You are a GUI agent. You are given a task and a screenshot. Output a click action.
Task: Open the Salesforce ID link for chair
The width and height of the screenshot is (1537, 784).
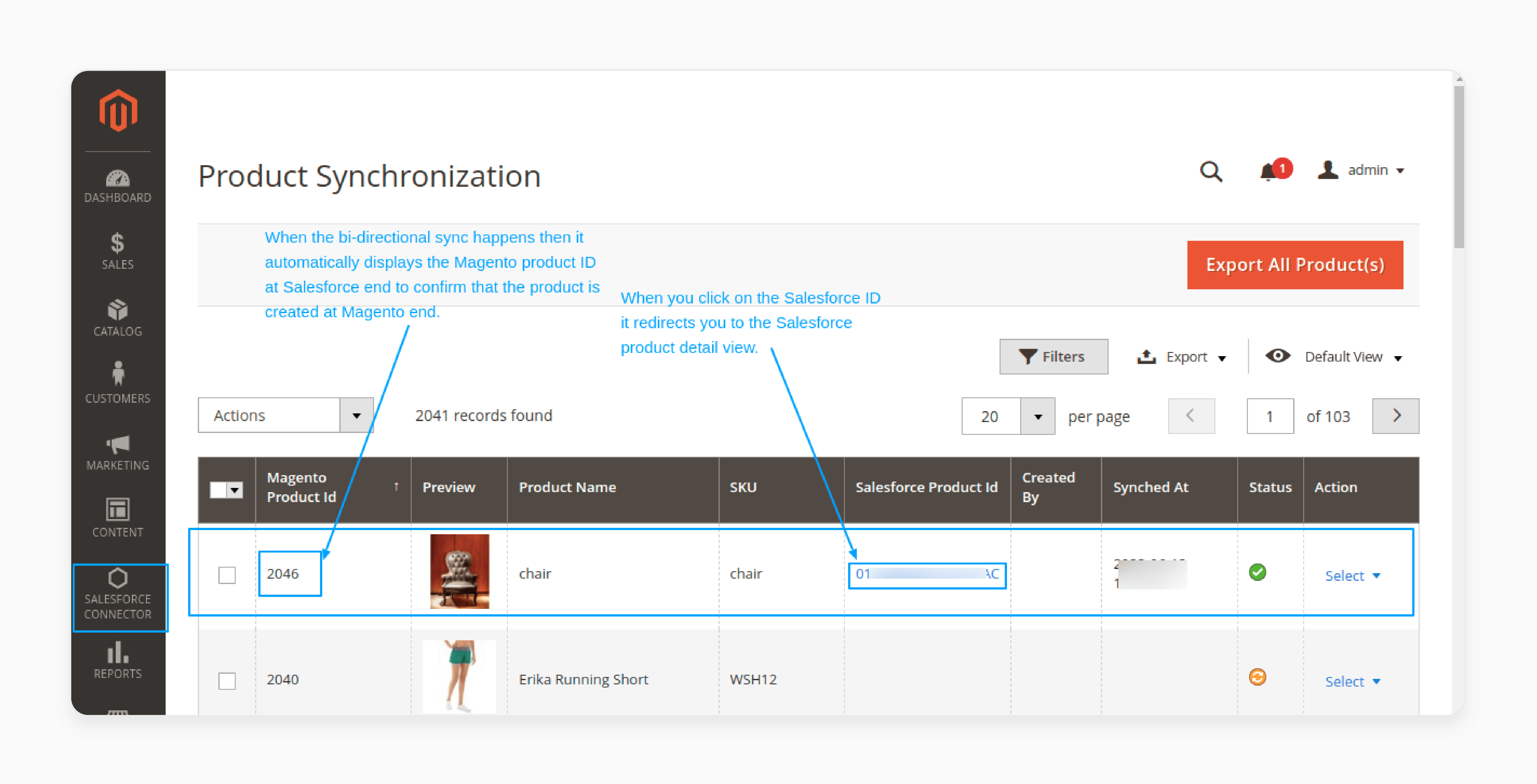(927, 574)
